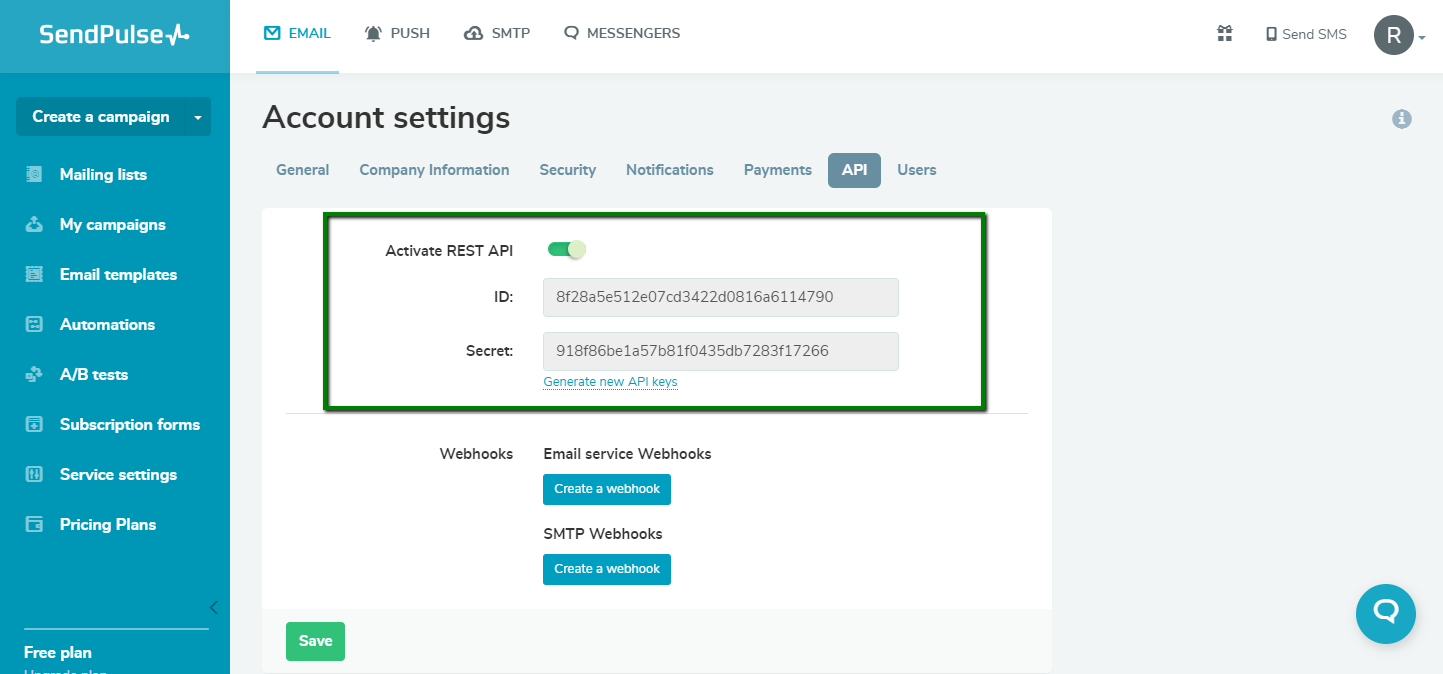The image size is (1443, 674).
Task: Click Generate new API keys link
Action: click(x=610, y=381)
